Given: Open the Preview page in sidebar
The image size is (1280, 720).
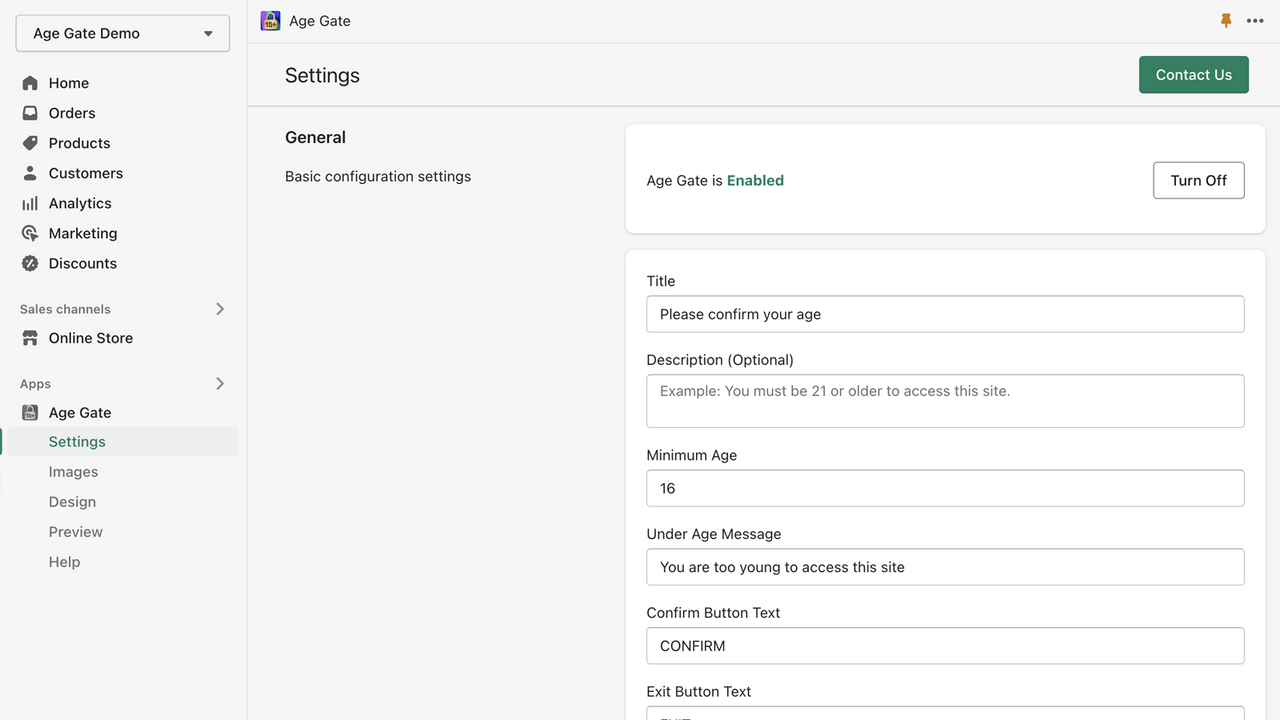Looking at the screenshot, I should 75,532.
